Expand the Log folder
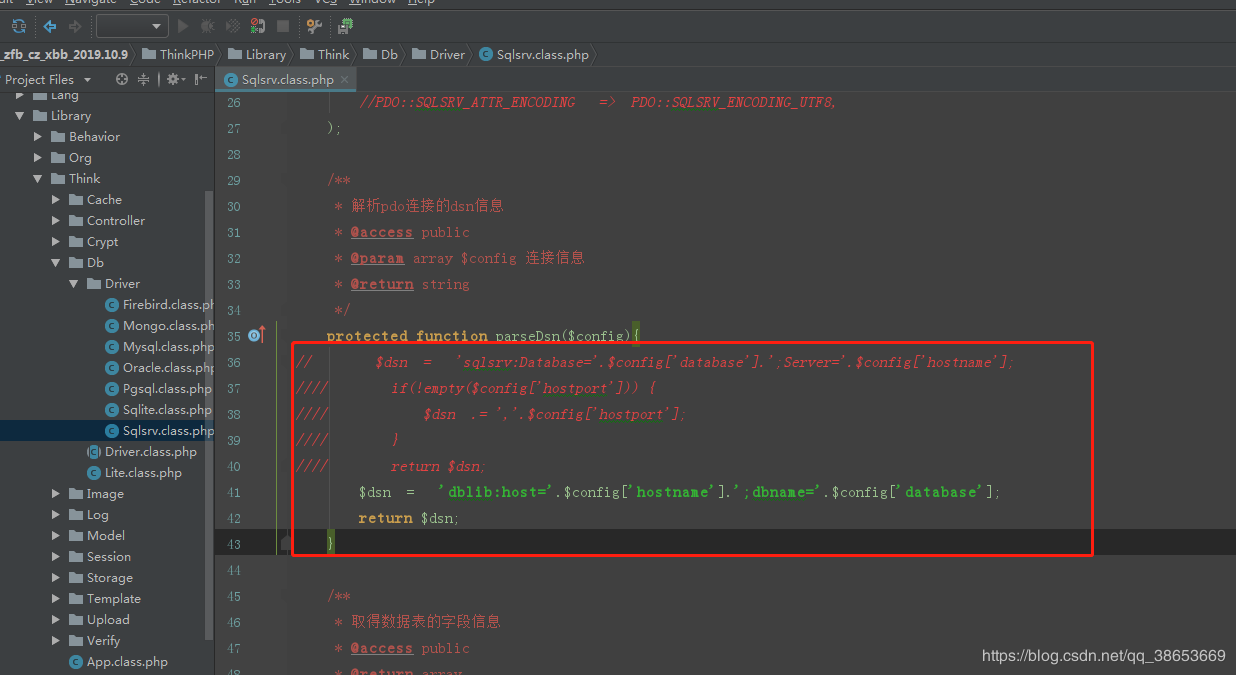 [x=56, y=515]
